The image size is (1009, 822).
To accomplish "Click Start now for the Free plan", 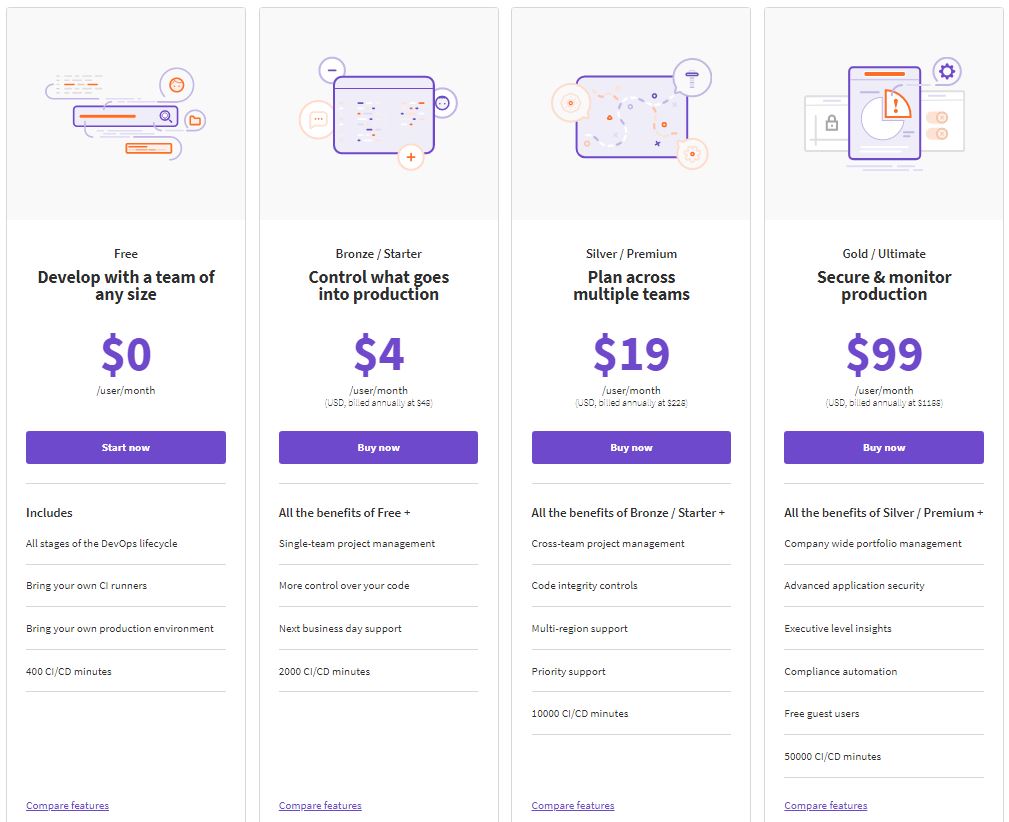I will (126, 448).
